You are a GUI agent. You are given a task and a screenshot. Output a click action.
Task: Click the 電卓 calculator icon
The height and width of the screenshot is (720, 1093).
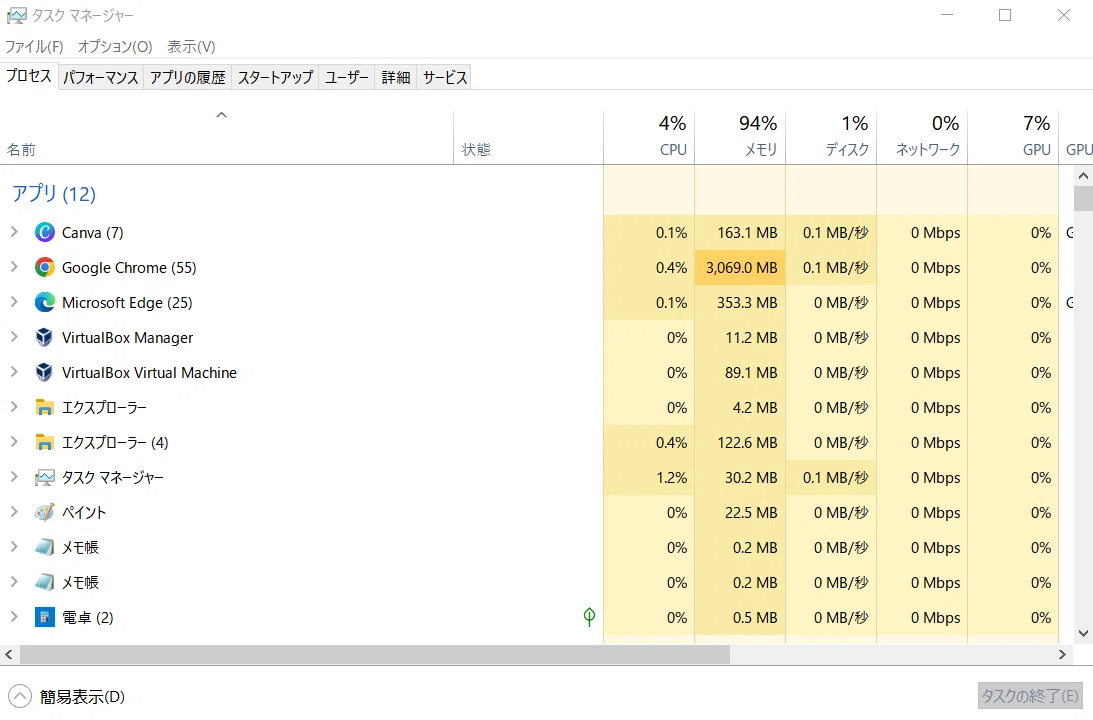tap(45, 617)
